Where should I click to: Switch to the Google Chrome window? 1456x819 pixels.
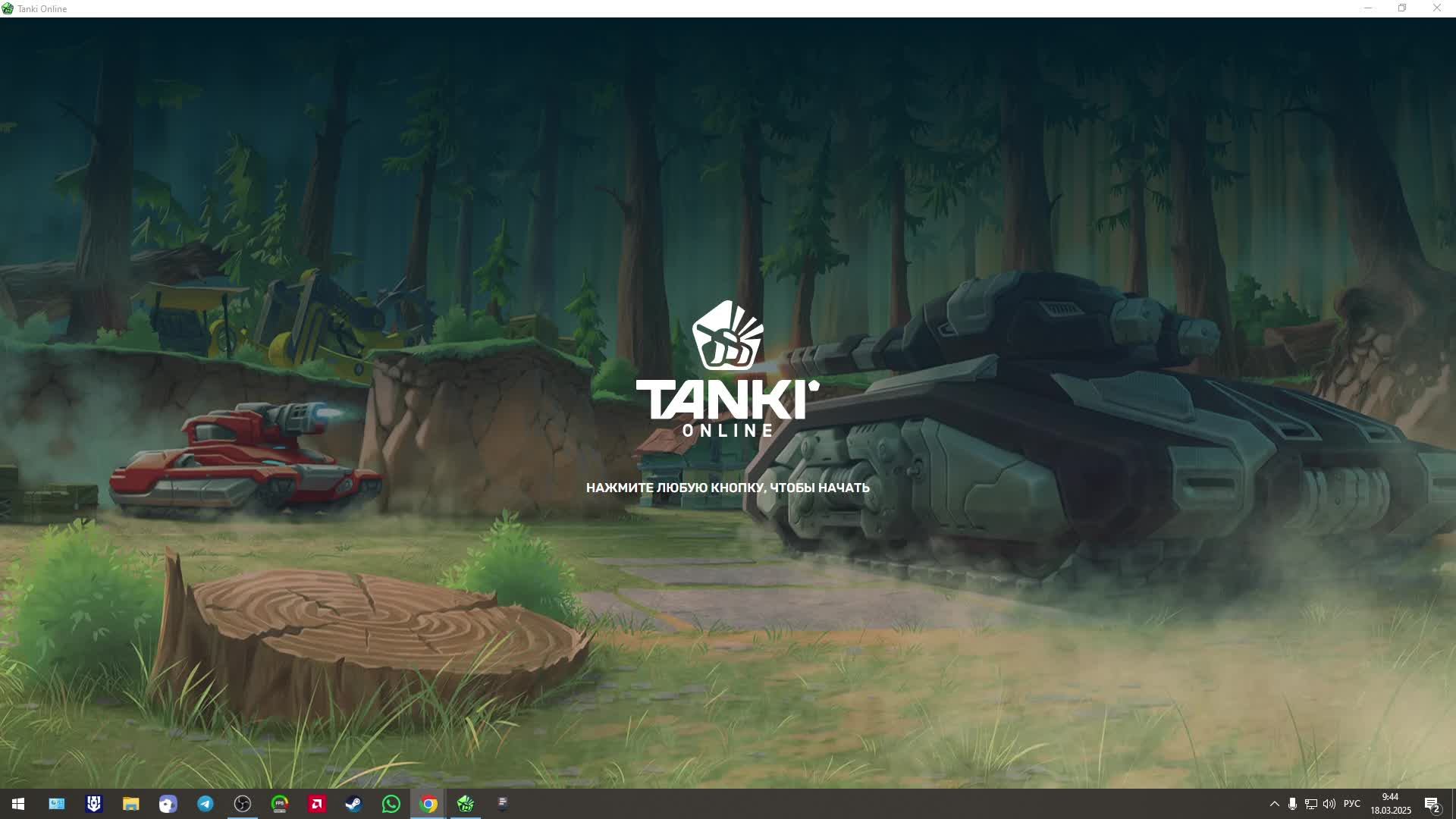(x=428, y=804)
